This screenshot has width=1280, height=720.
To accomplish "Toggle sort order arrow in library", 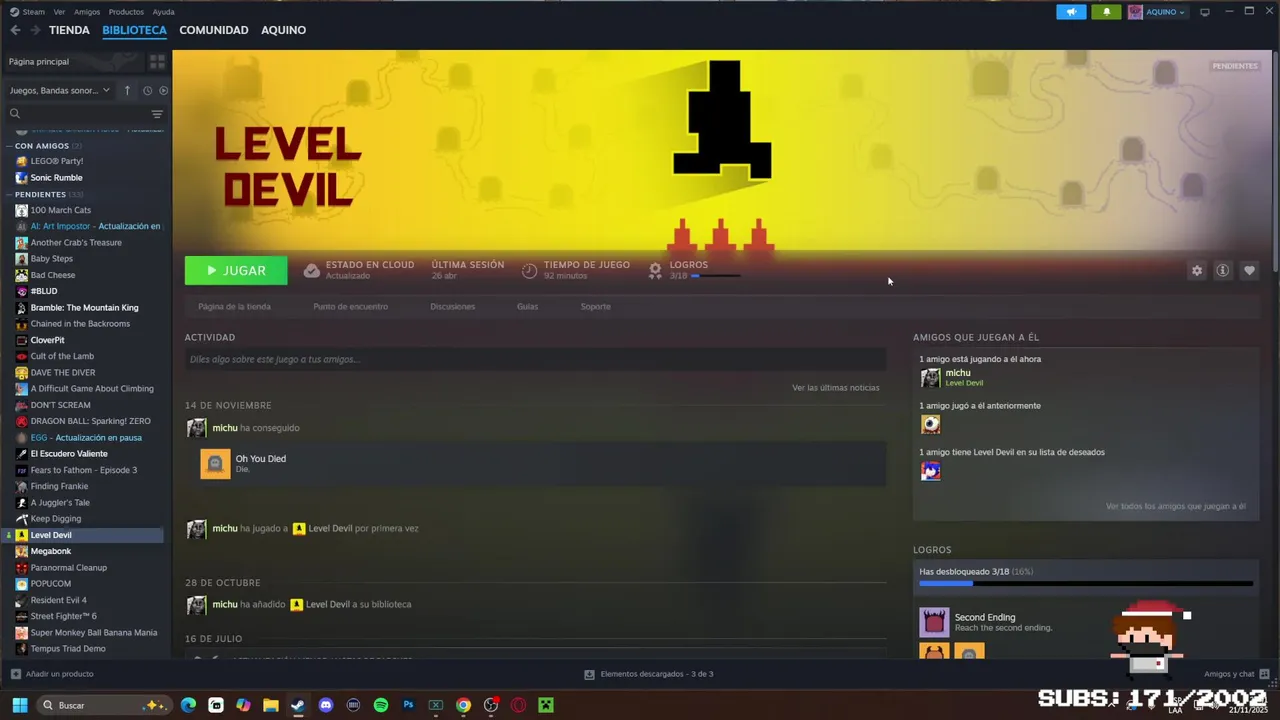I will pos(127,90).
